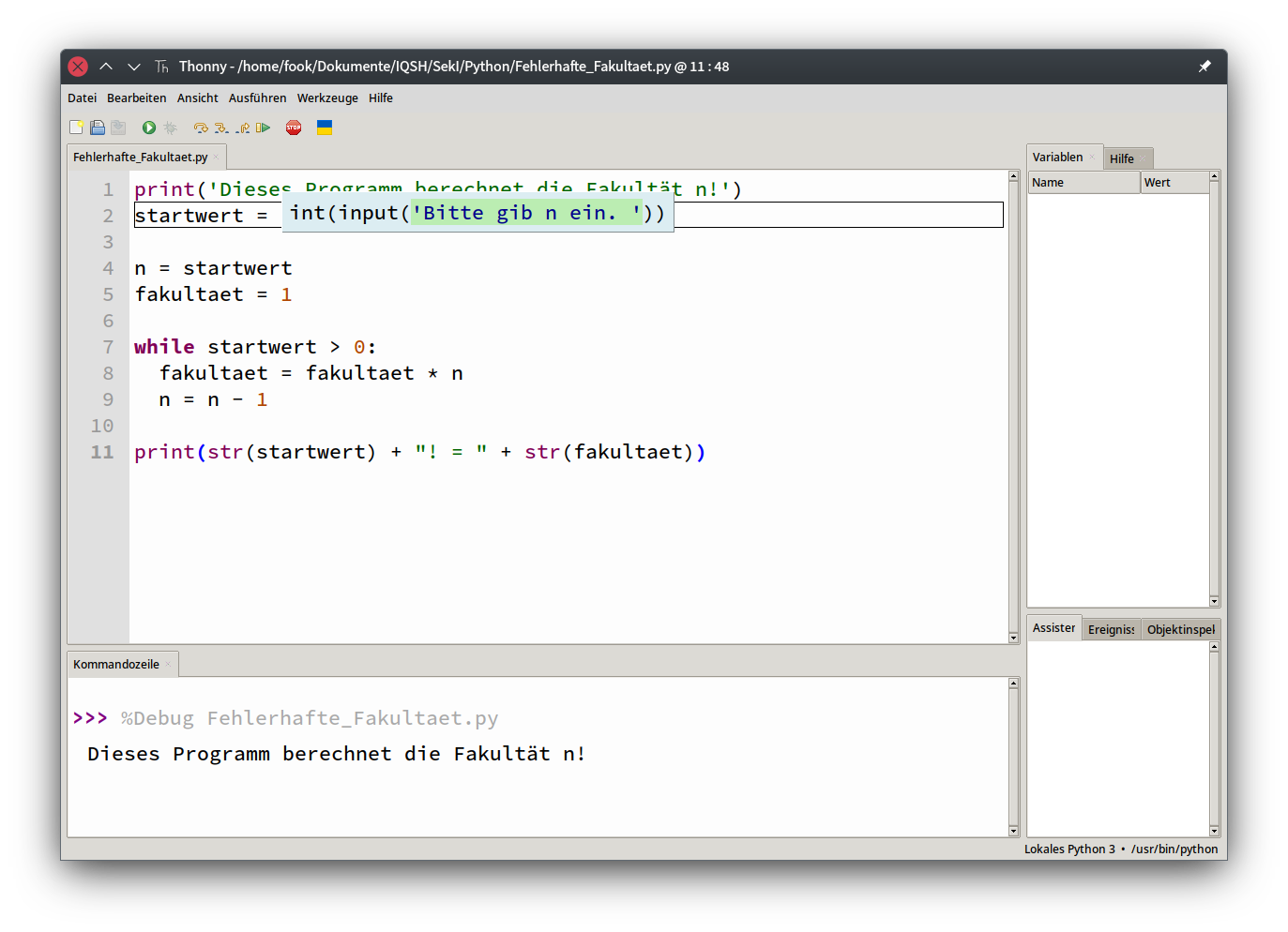
Task: Switch to the Objektinspektor tab
Action: pos(1180,630)
